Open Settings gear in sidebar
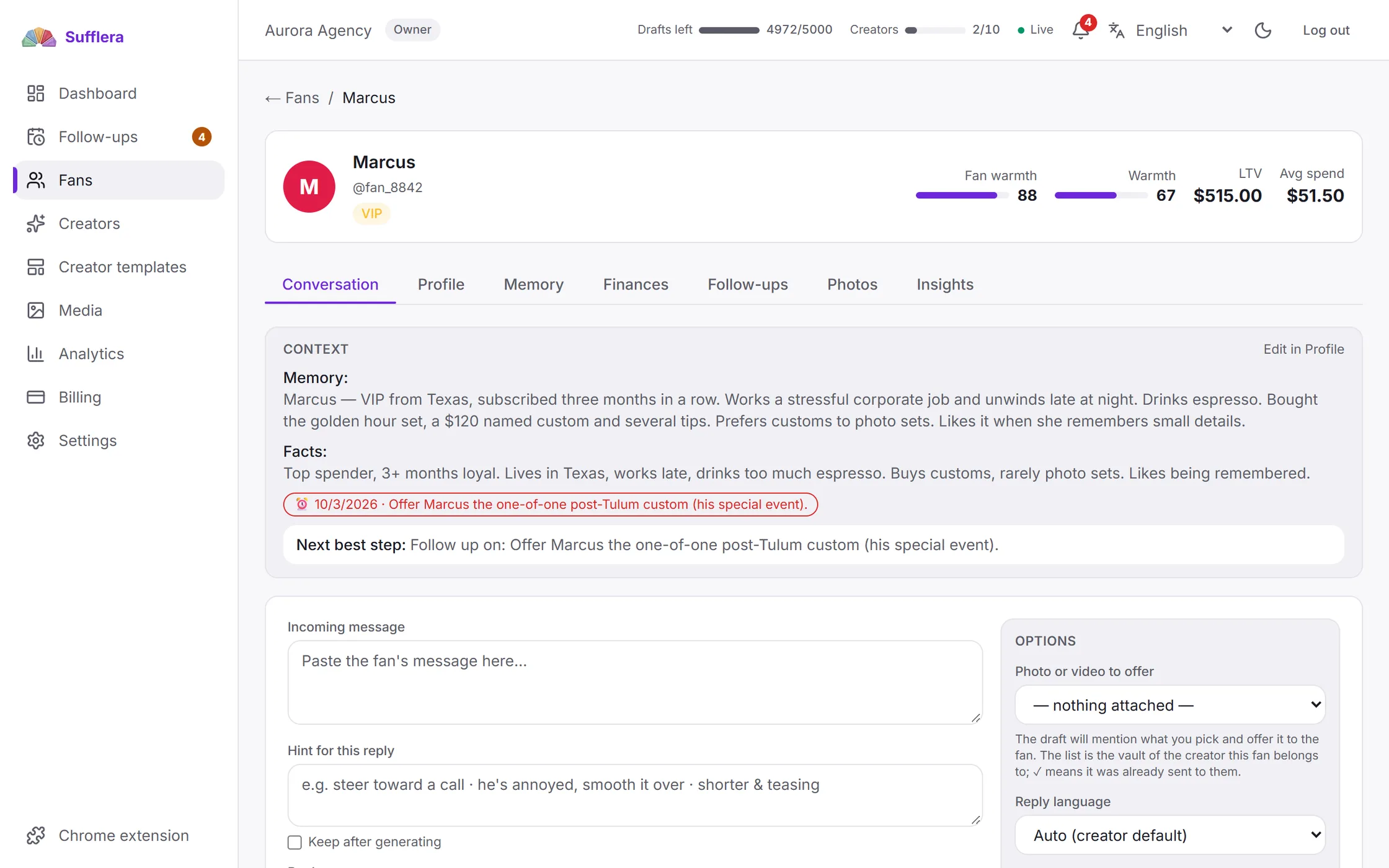Screen dimensions: 1389x868 36,441
